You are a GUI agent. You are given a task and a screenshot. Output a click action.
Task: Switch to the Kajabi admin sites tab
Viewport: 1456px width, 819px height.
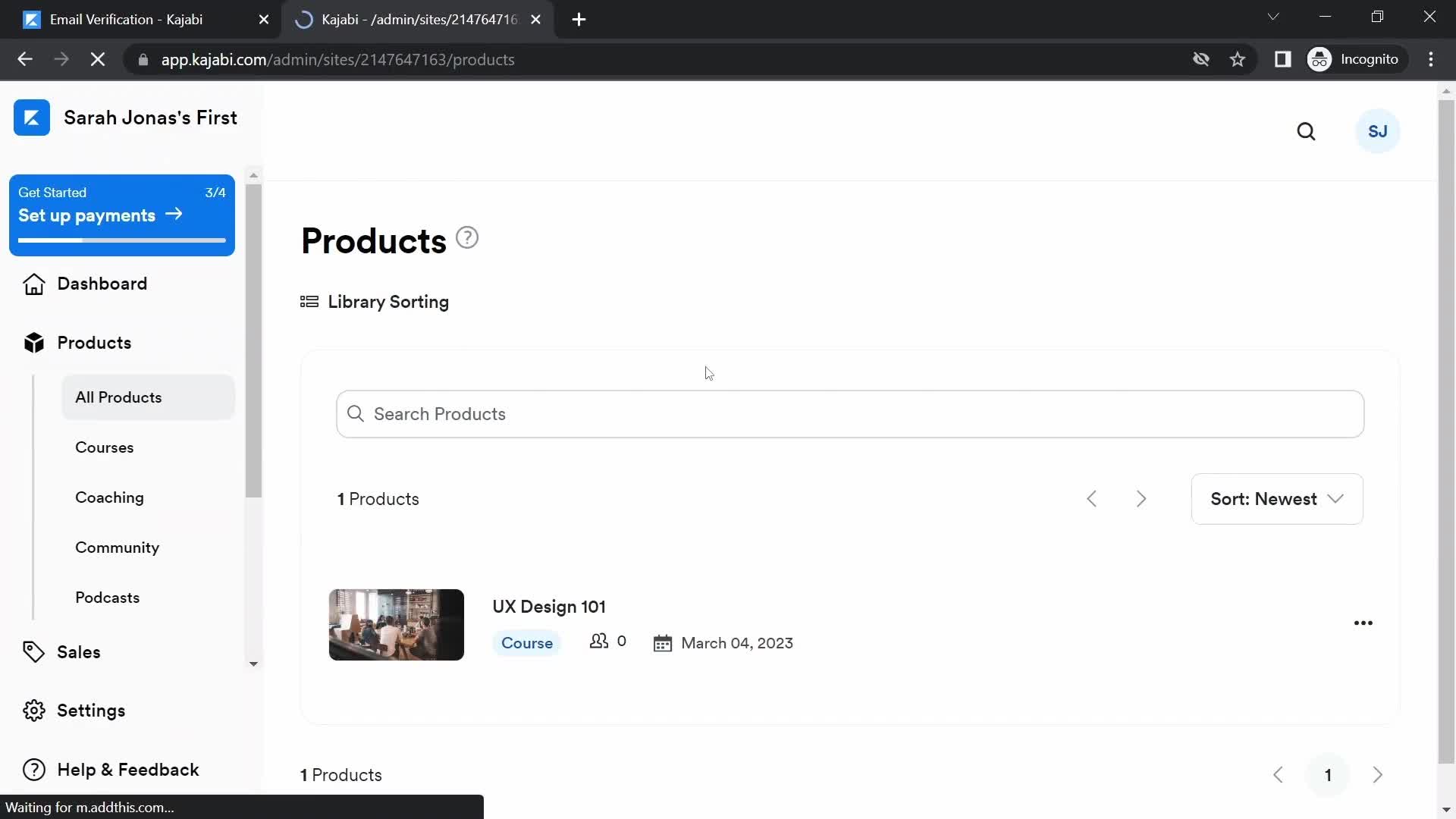point(418,20)
